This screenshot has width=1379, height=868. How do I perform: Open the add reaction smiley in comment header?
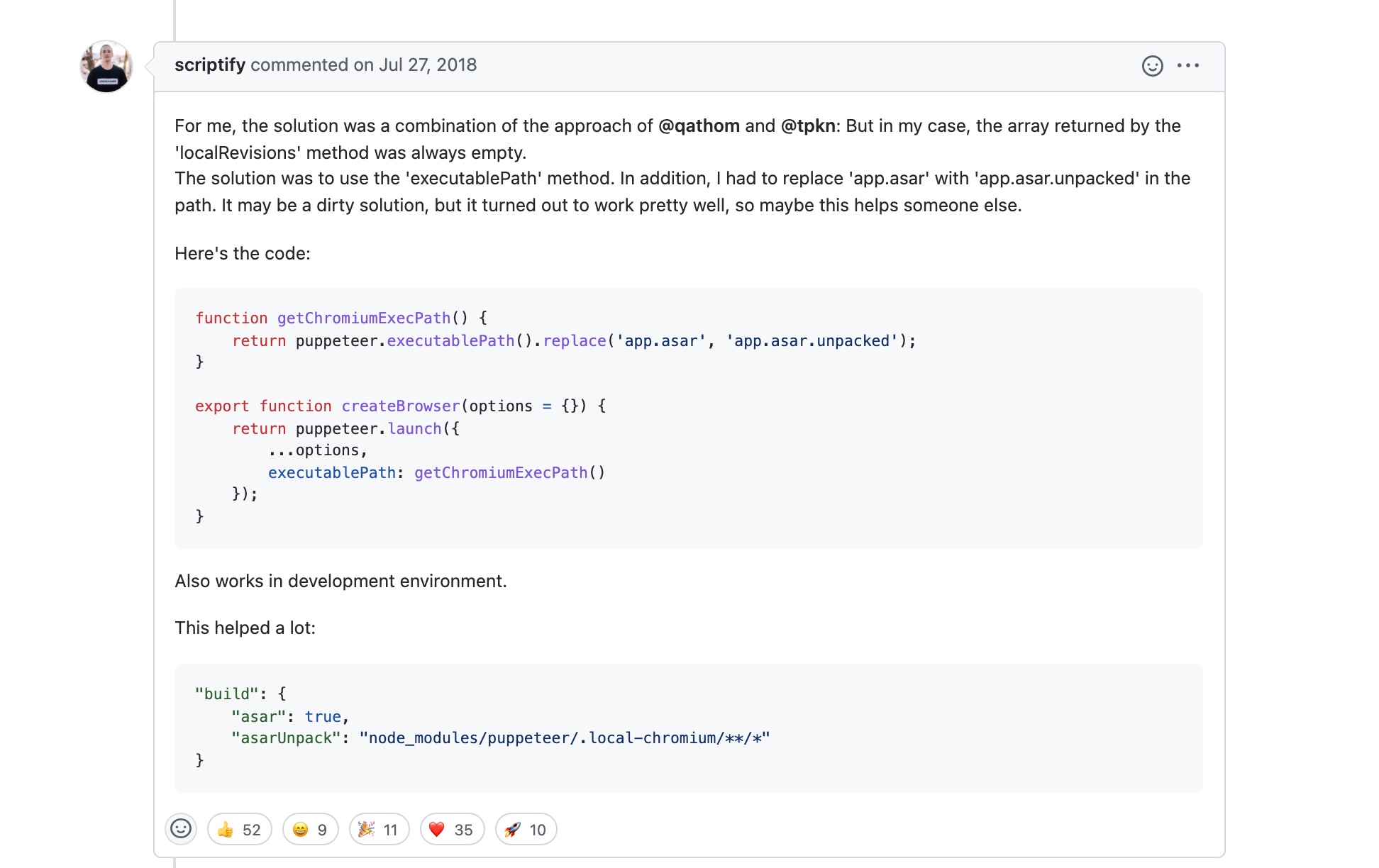pos(1152,66)
